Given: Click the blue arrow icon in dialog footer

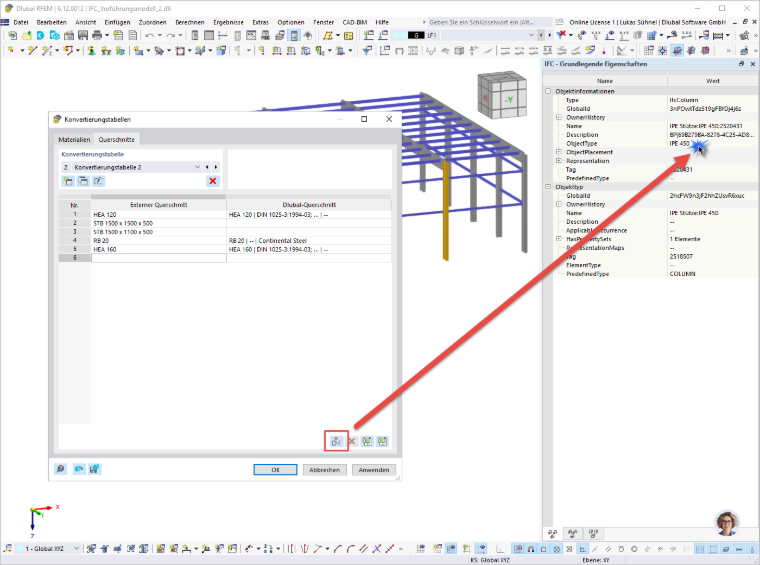Looking at the screenshot, I should click(79, 469).
